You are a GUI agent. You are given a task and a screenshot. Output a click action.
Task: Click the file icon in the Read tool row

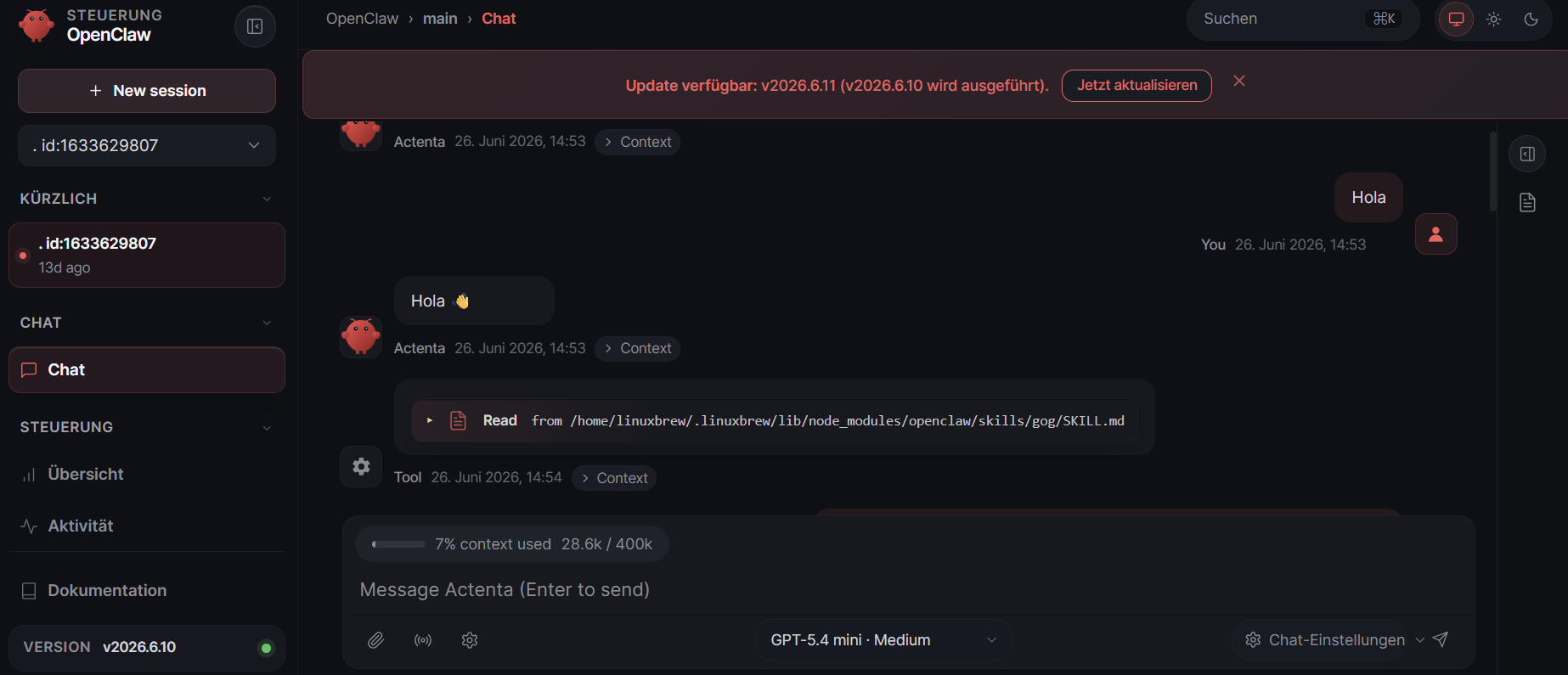(x=458, y=420)
